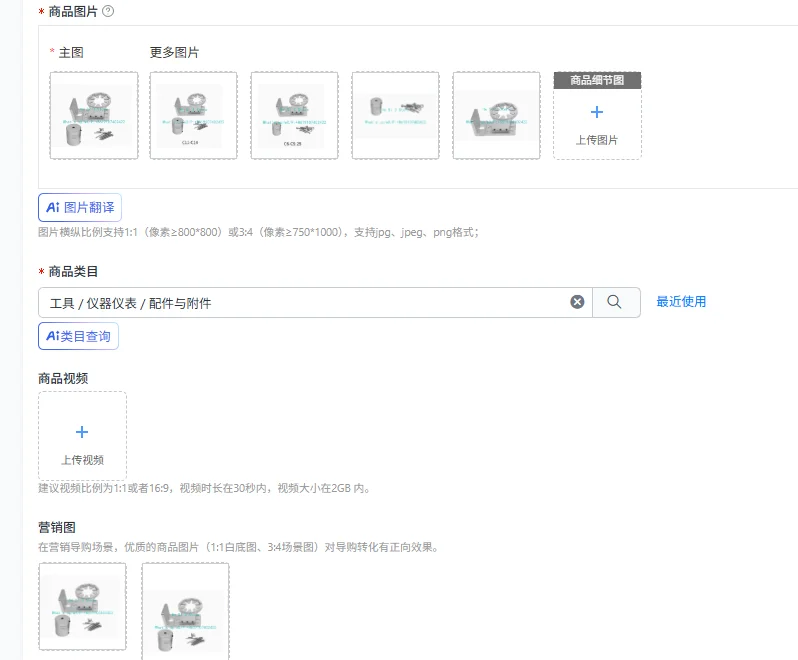Select the fourth image showing coupler and screws
Image resolution: width=798 pixels, height=660 pixels.
[x=395, y=116]
